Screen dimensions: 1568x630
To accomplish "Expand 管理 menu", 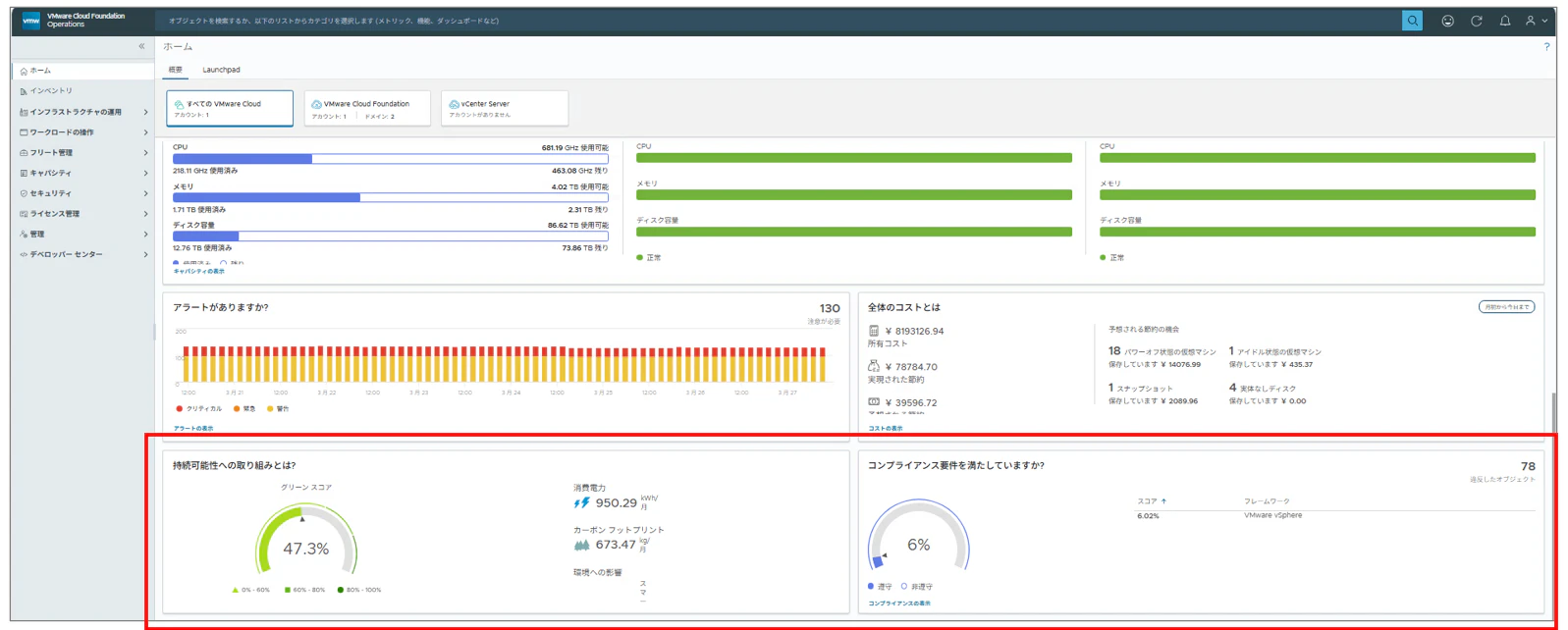I will pyautogui.click(x=145, y=235).
